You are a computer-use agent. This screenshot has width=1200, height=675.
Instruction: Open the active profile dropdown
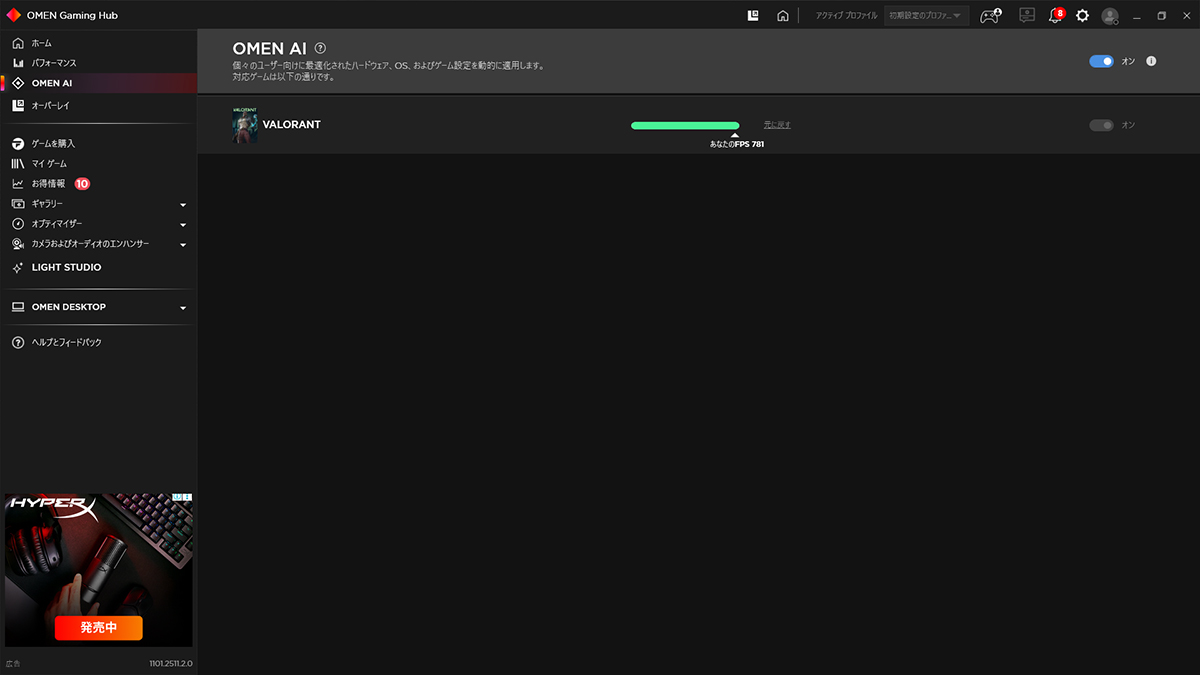[926, 16]
